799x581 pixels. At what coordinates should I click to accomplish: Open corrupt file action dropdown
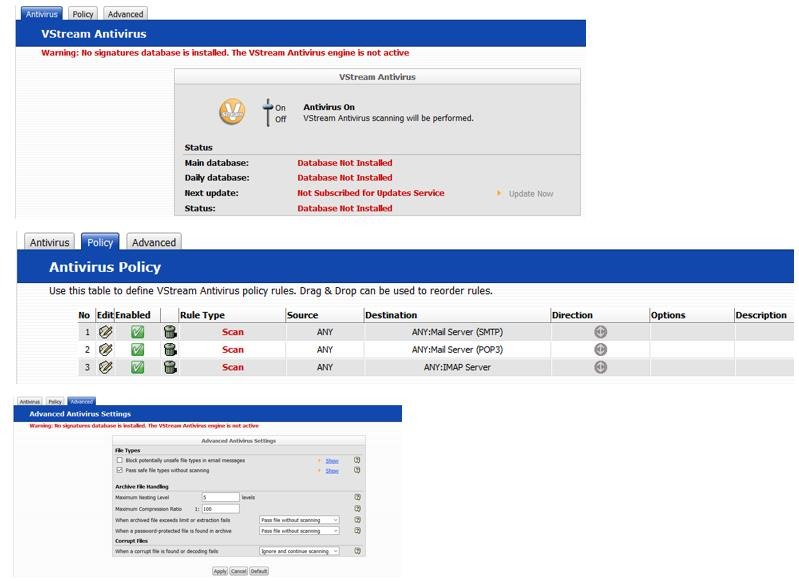[x=299, y=551]
